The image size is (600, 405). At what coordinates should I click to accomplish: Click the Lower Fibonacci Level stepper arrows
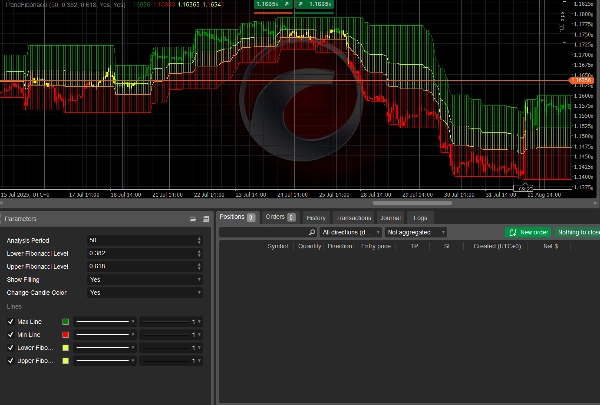pos(199,253)
